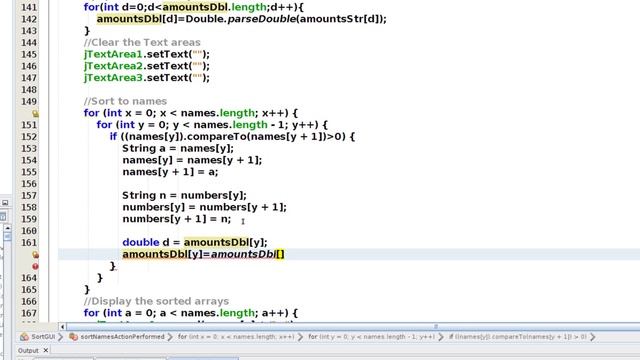Select sortNamesActionPerformed in the breadcrumb bar
The image size is (640, 360).
(x=122, y=337)
